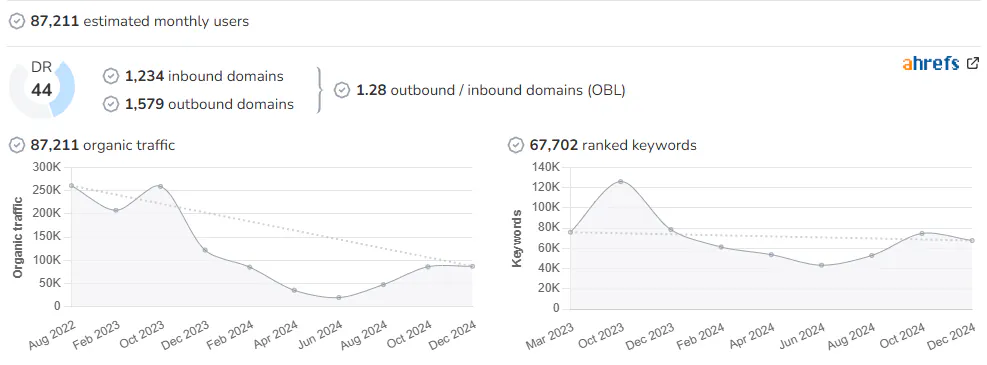
Task: Select the Oct 2024 keywords data point
Action: click(x=922, y=233)
